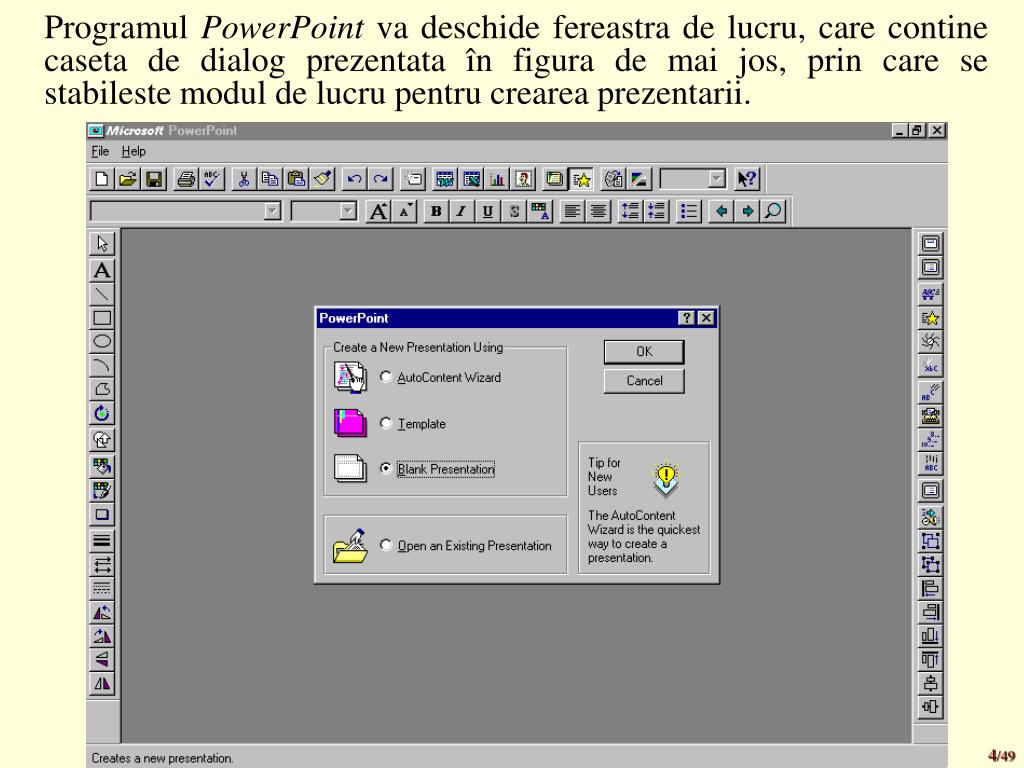Toggle Italic formatting button
The width and height of the screenshot is (1024, 768).
pyautogui.click(x=461, y=212)
